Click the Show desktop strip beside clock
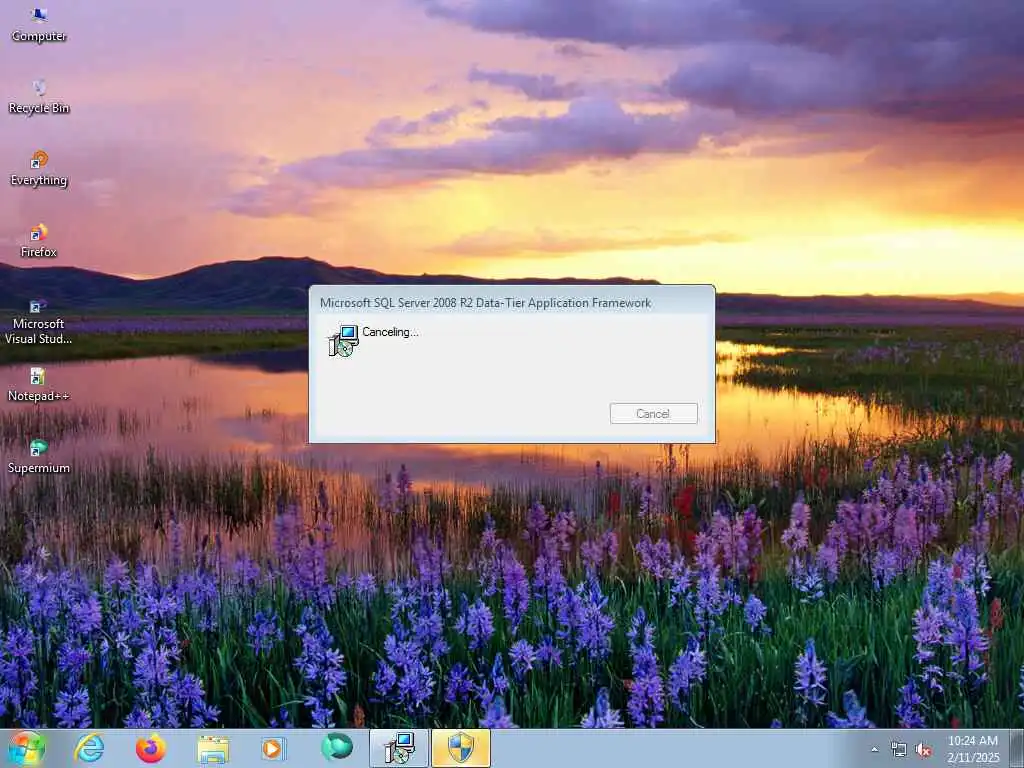1024x768 pixels. tap(1017, 748)
